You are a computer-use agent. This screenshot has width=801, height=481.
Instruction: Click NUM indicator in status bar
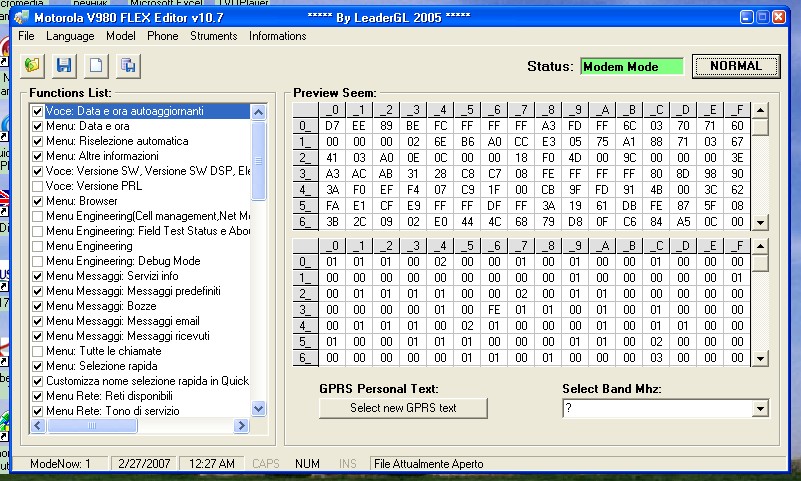pos(307,464)
